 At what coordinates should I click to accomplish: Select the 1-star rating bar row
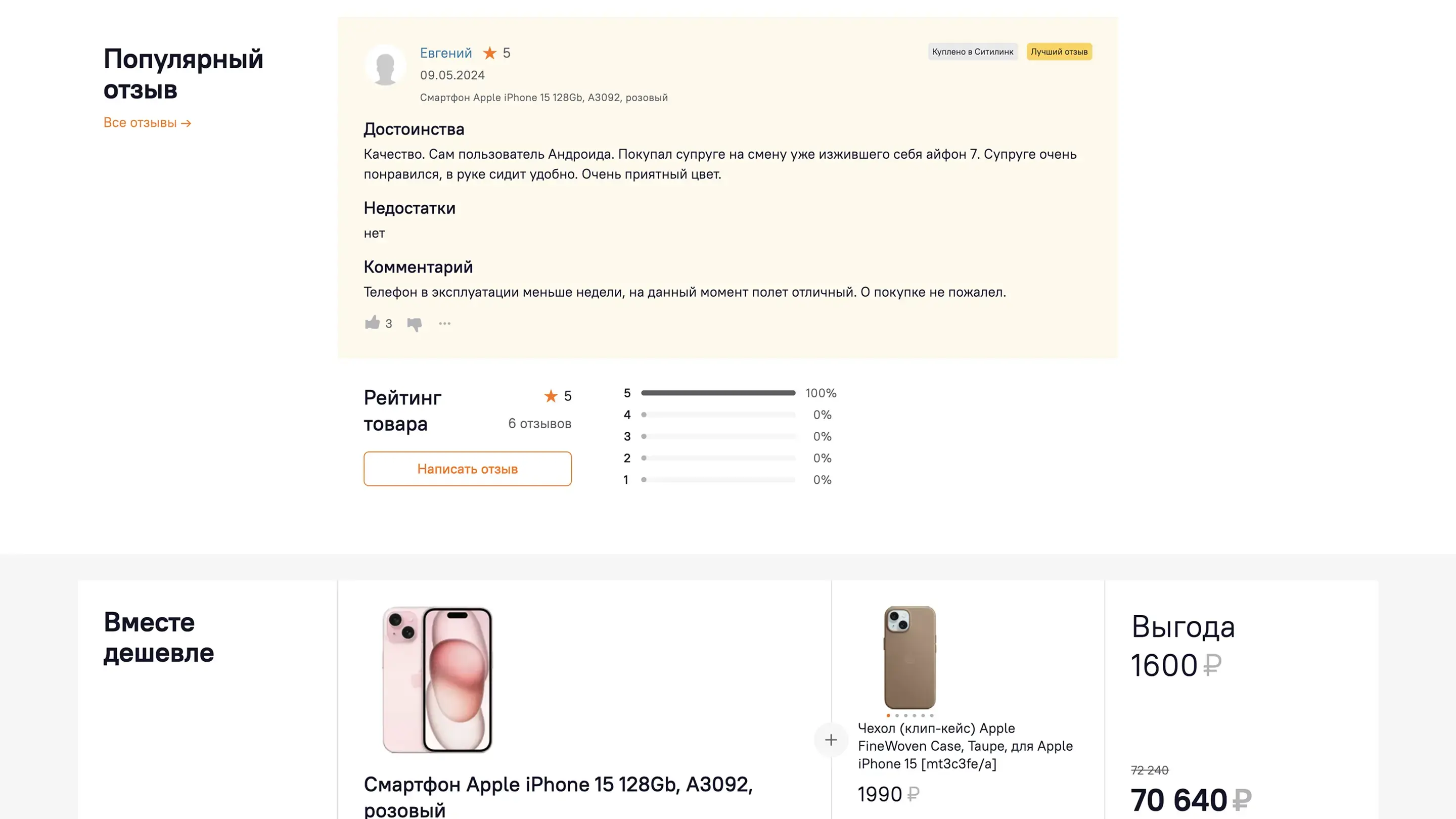tap(718, 480)
